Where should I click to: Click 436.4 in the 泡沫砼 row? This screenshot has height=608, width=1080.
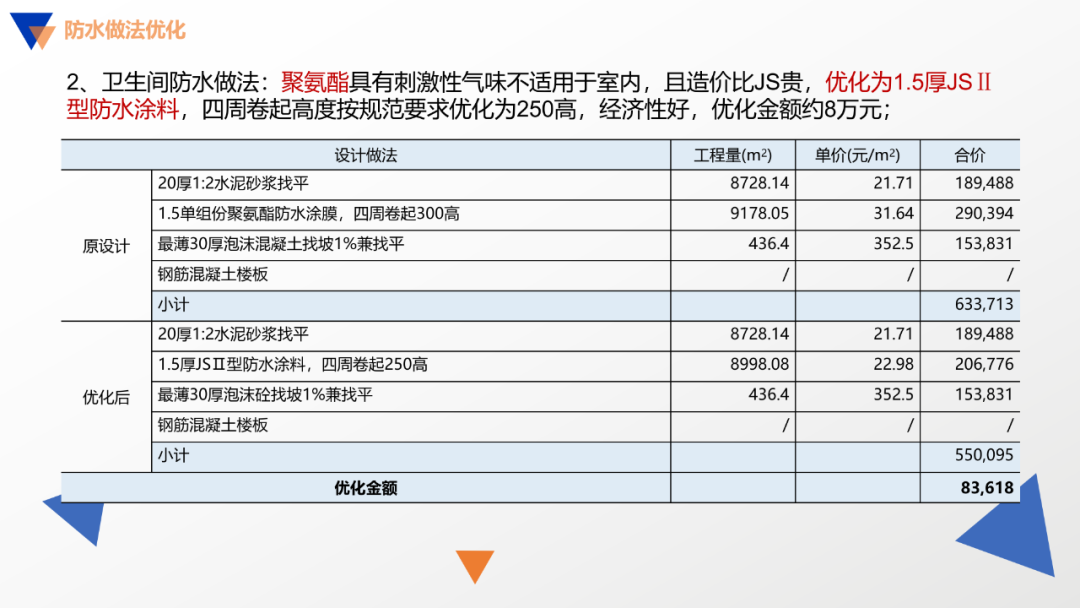[x=769, y=395]
